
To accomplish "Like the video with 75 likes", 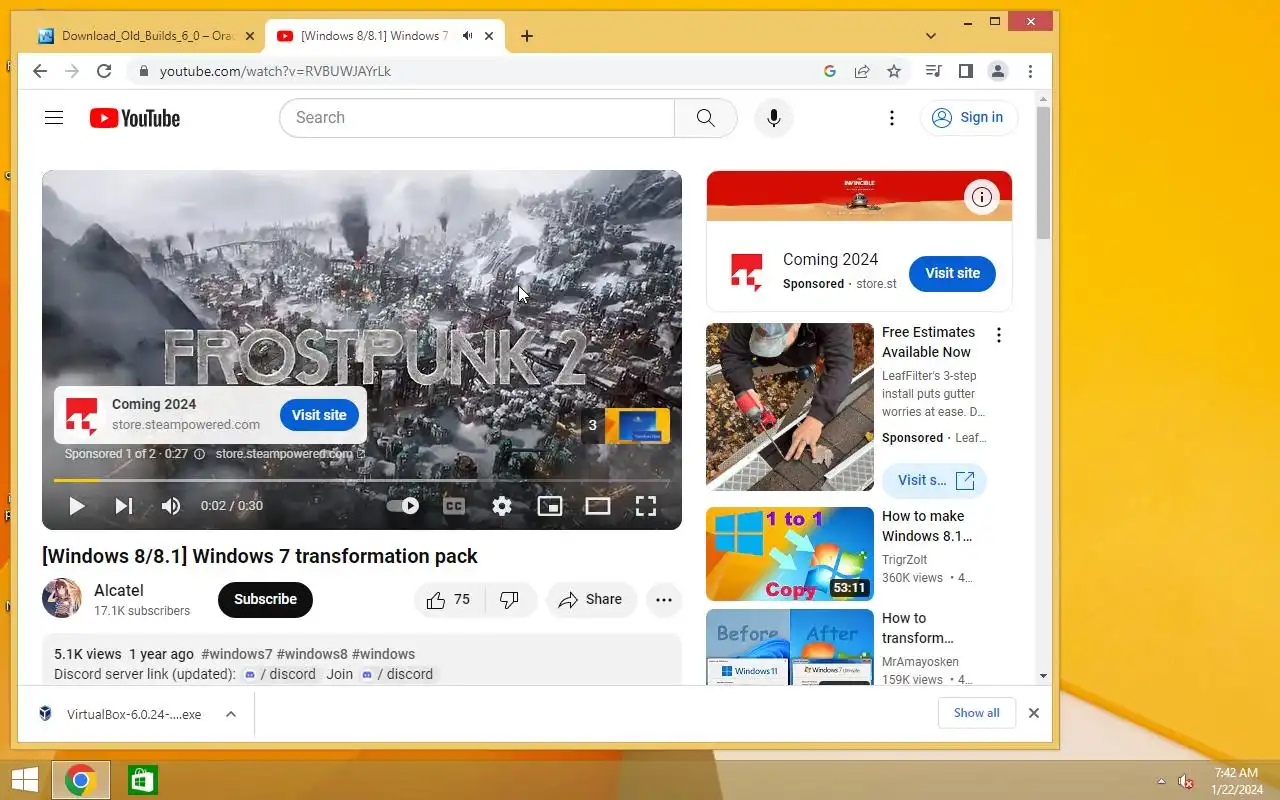I will tap(449, 600).
